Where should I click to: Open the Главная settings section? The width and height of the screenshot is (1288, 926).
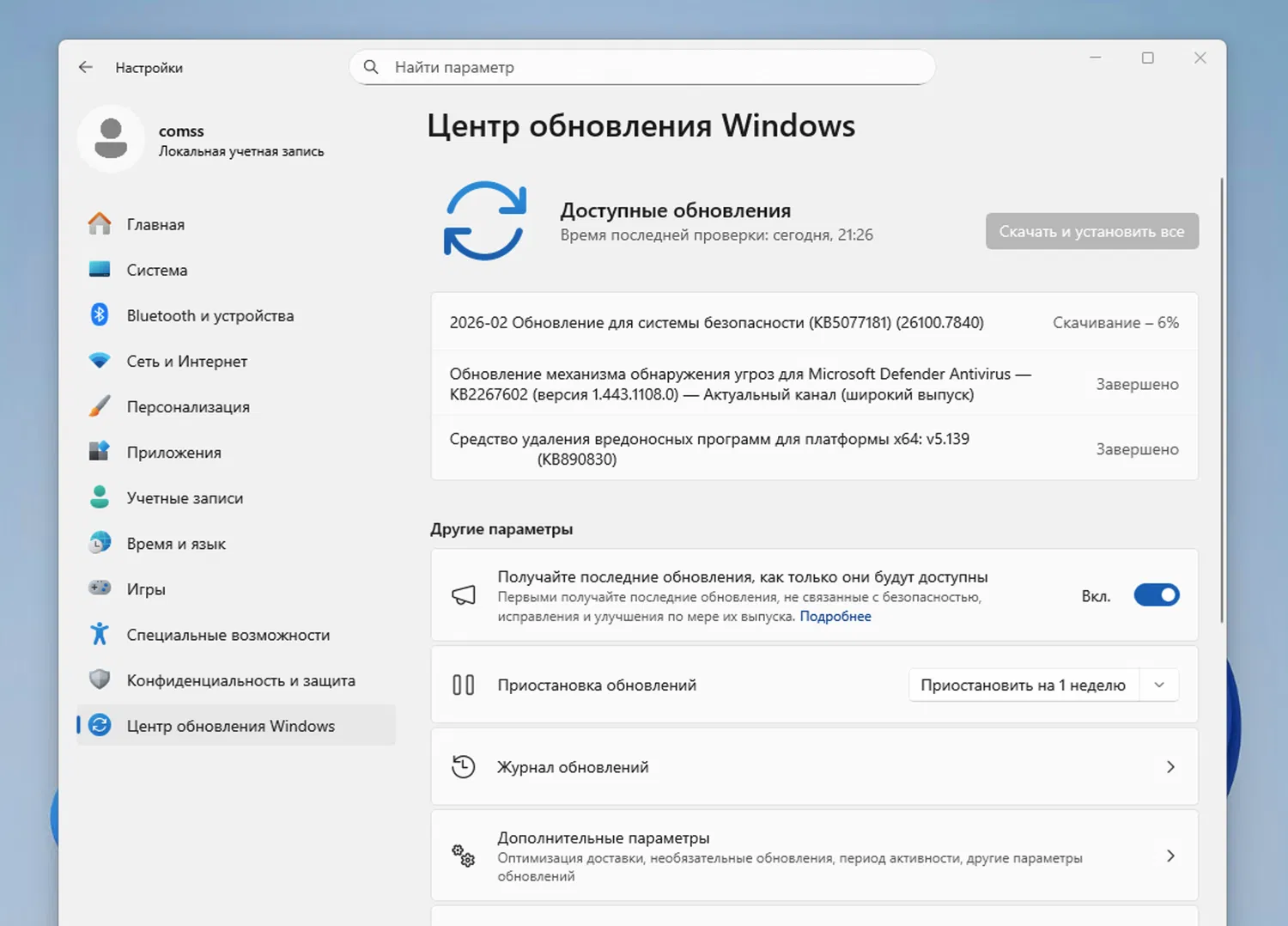[236, 224]
